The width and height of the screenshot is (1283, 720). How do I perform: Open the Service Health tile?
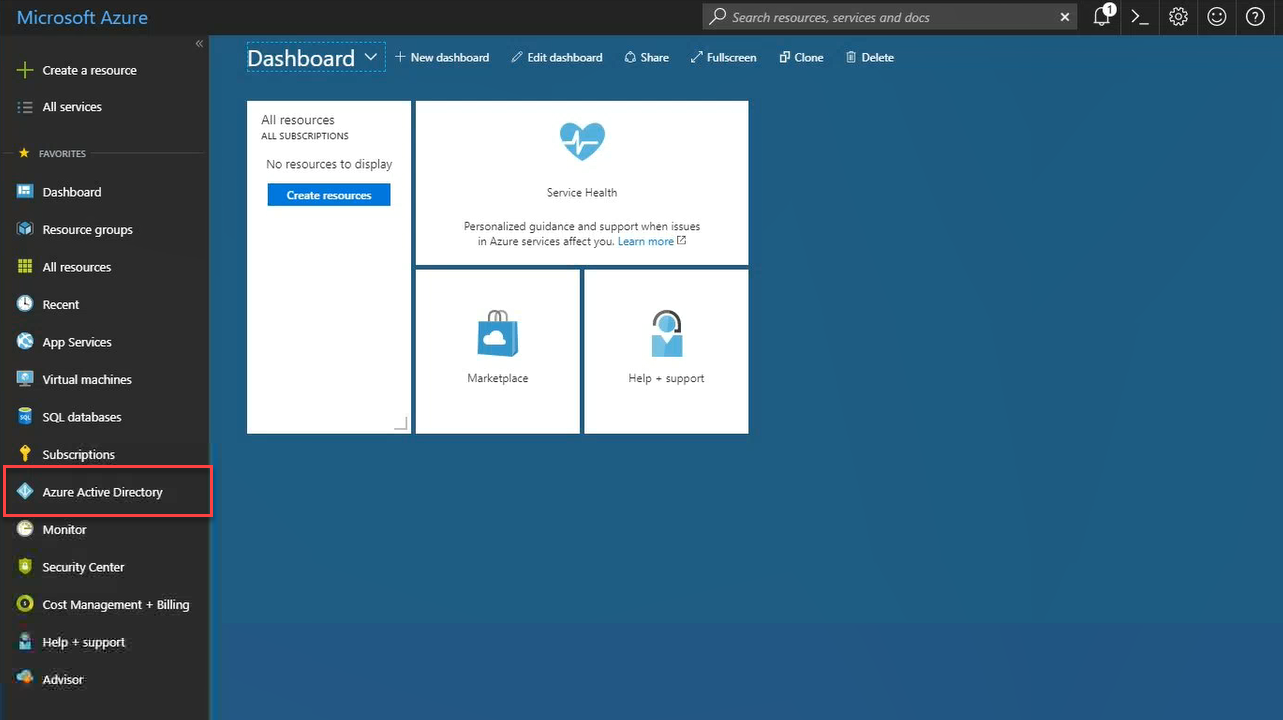click(582, 183)
